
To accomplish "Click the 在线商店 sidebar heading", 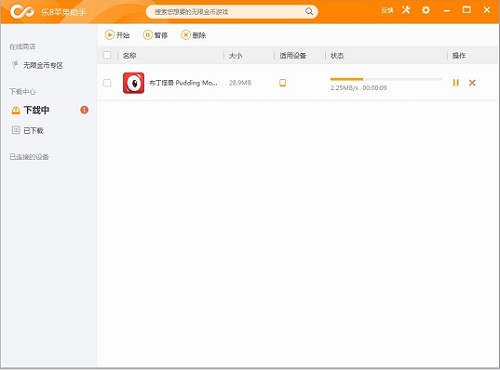I will click(22, 46).
